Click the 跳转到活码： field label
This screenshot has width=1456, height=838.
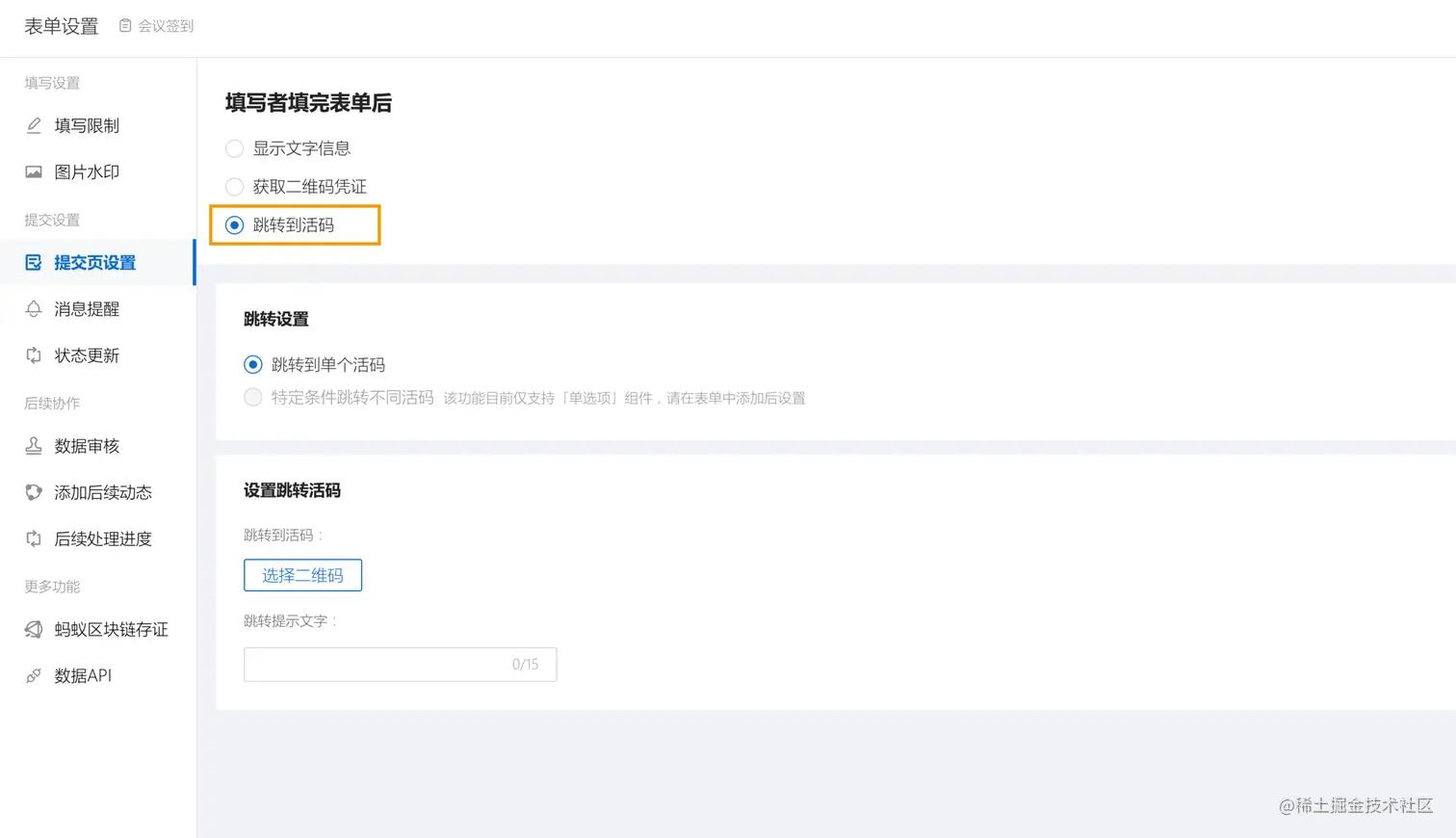coord(283,535)
